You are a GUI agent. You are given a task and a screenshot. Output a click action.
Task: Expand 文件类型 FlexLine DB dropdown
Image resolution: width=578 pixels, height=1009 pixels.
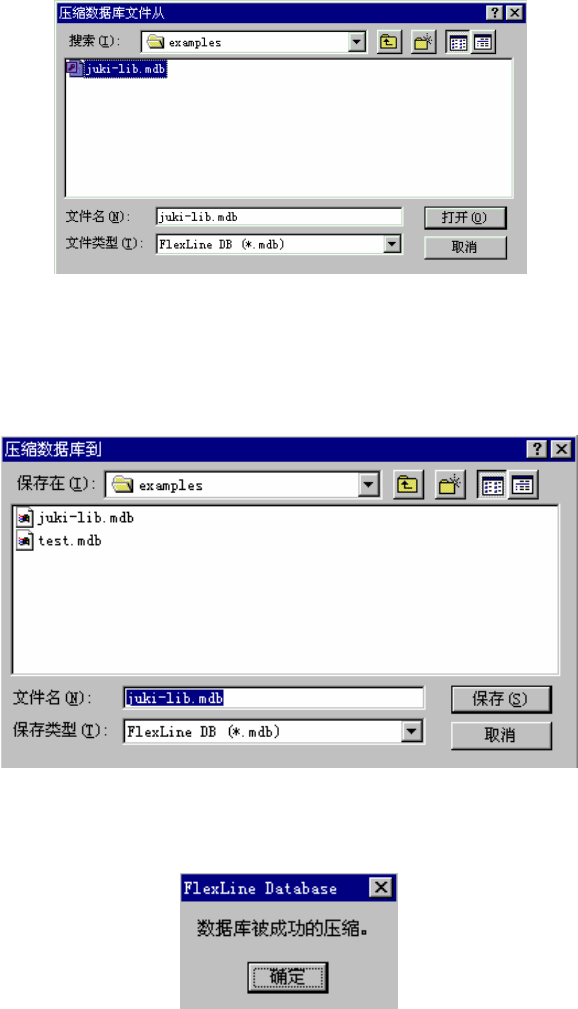pyautogui.click(x=392, y=244)
